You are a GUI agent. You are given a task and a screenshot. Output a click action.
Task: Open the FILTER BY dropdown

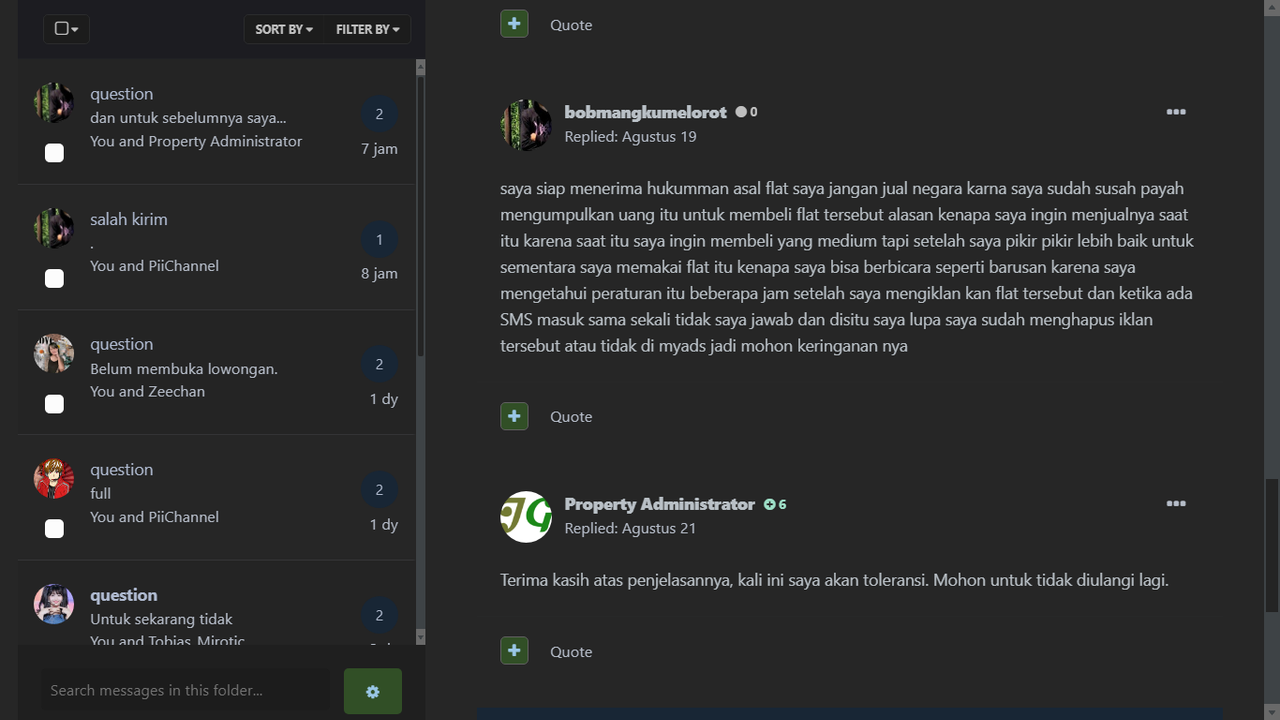367,29
